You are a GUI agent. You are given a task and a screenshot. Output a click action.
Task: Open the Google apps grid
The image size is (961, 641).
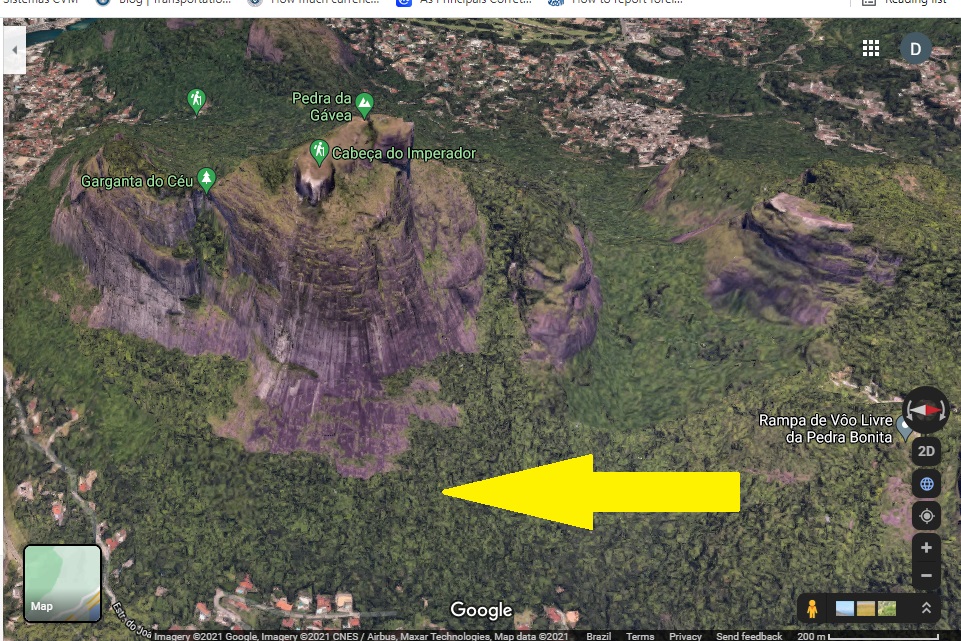click(x=871, y=48)
